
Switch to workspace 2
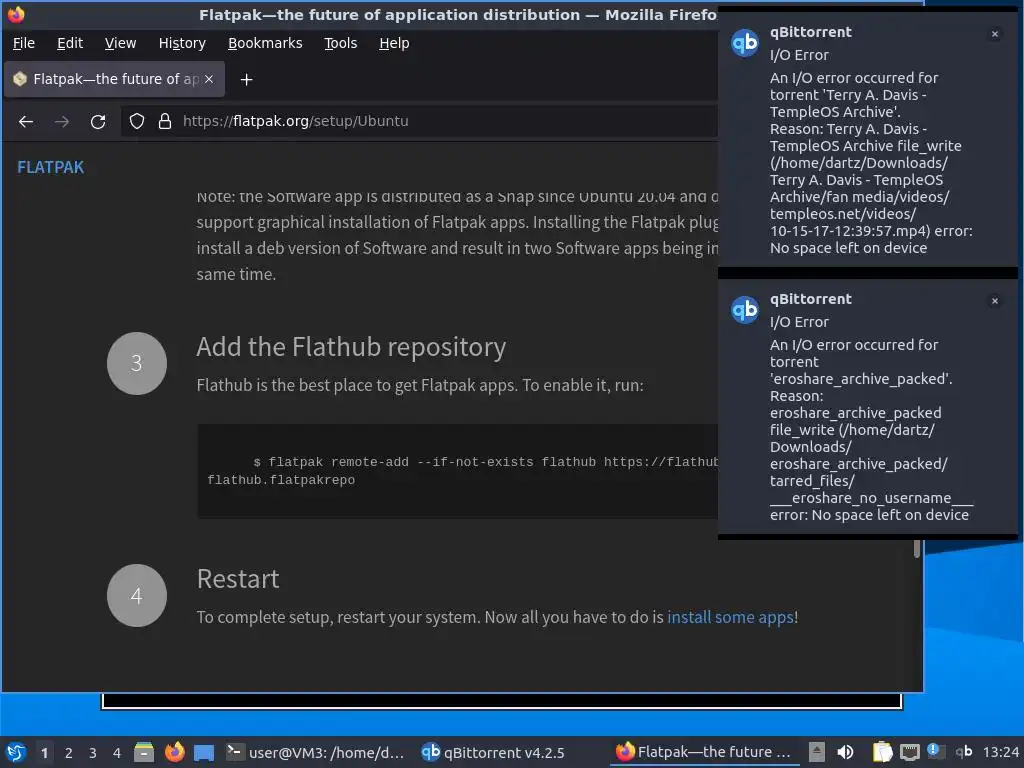[x=69, y=753]
